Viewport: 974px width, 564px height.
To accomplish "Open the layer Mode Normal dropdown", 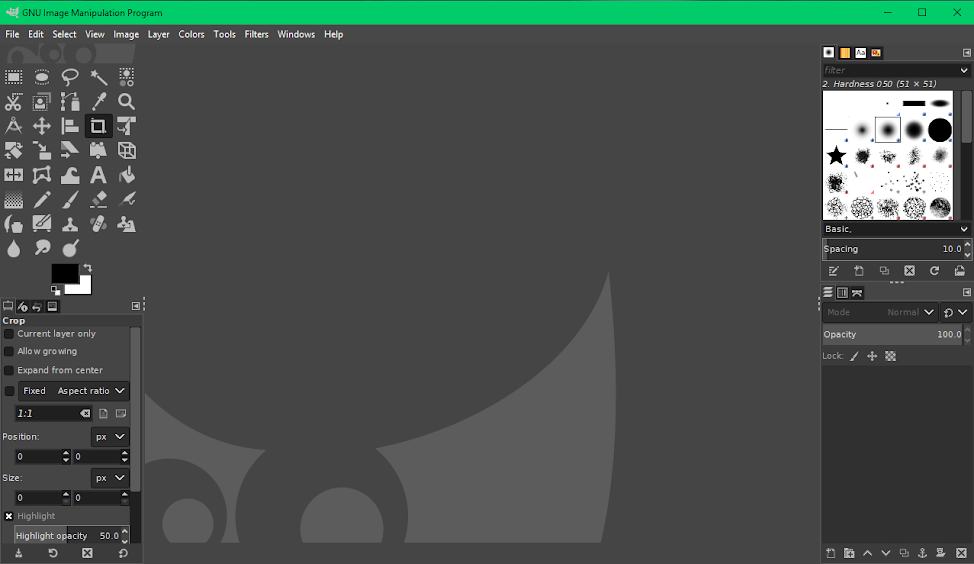I will click(880, 312).
